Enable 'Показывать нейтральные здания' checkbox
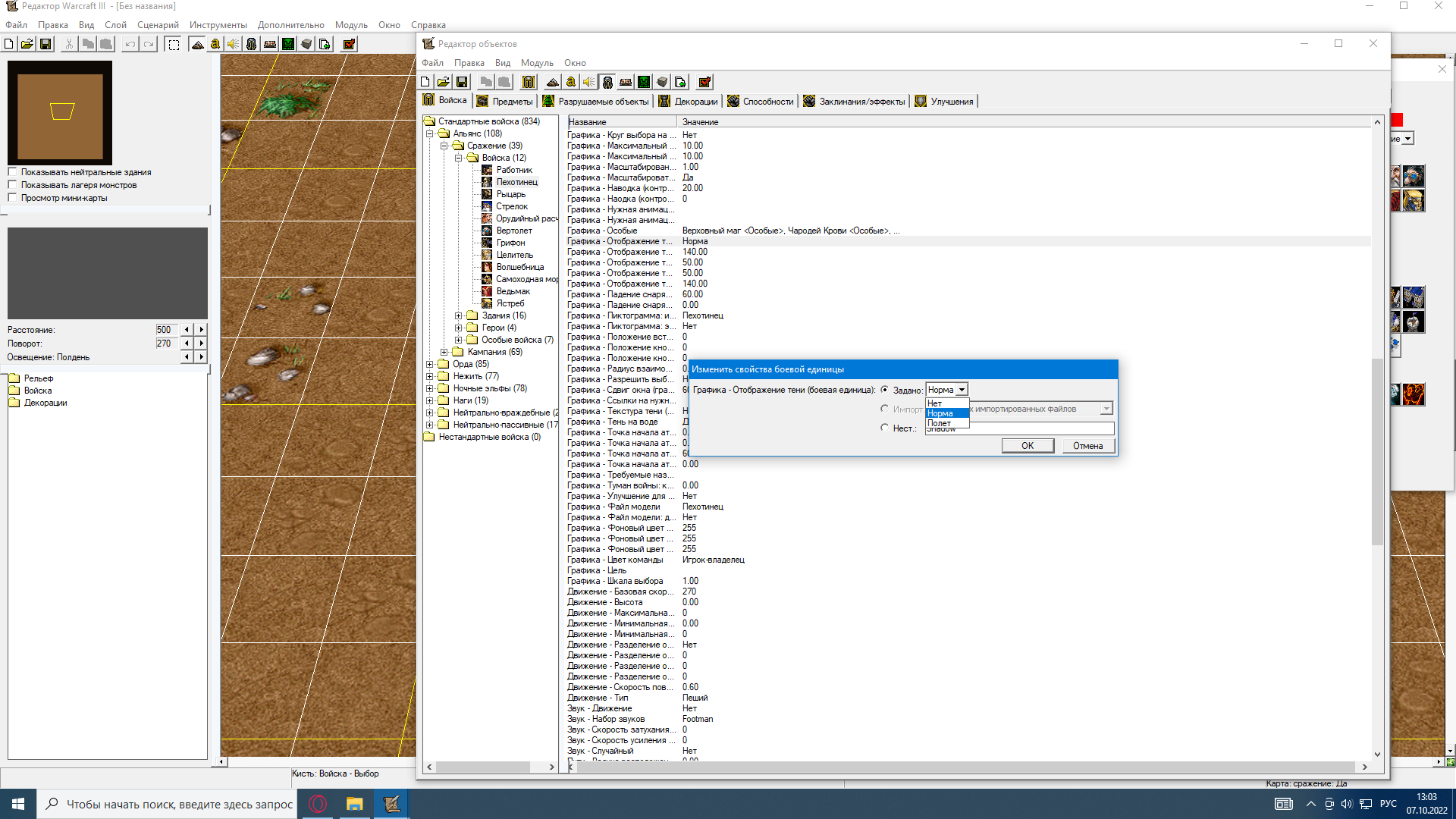This screenshot has width=1456, height=819. (x=12, y=172)
